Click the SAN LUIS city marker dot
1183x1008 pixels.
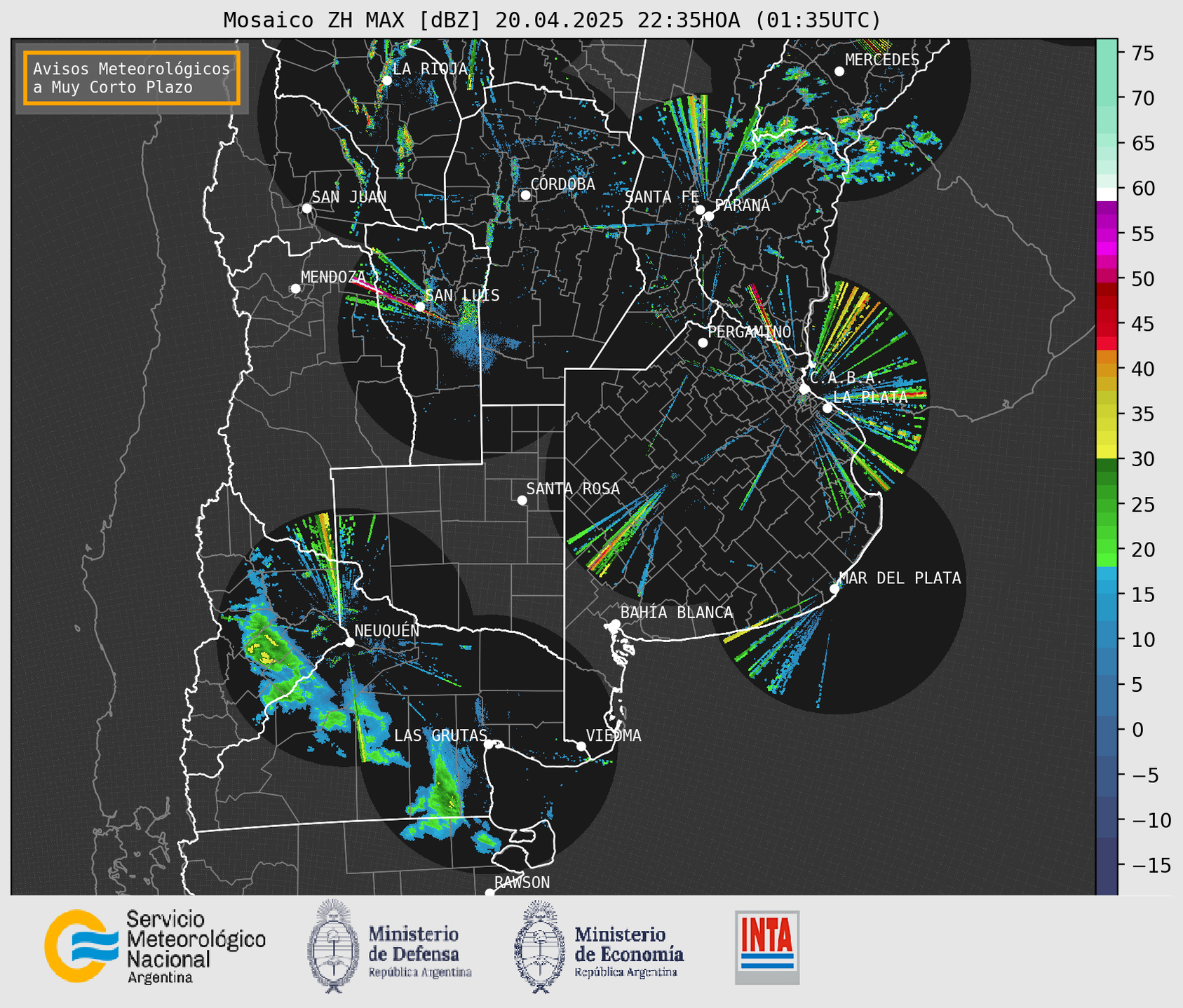tap(420, 306)
